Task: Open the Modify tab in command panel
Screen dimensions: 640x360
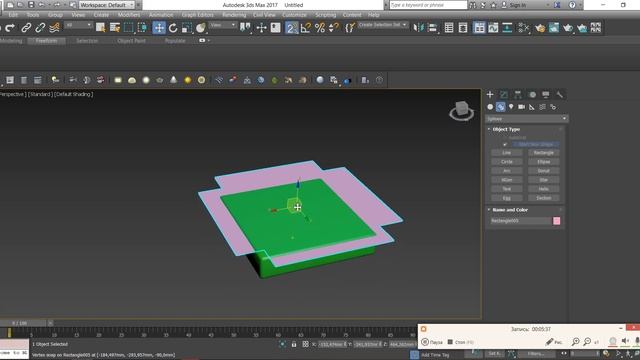Action: tap(504, 95)
